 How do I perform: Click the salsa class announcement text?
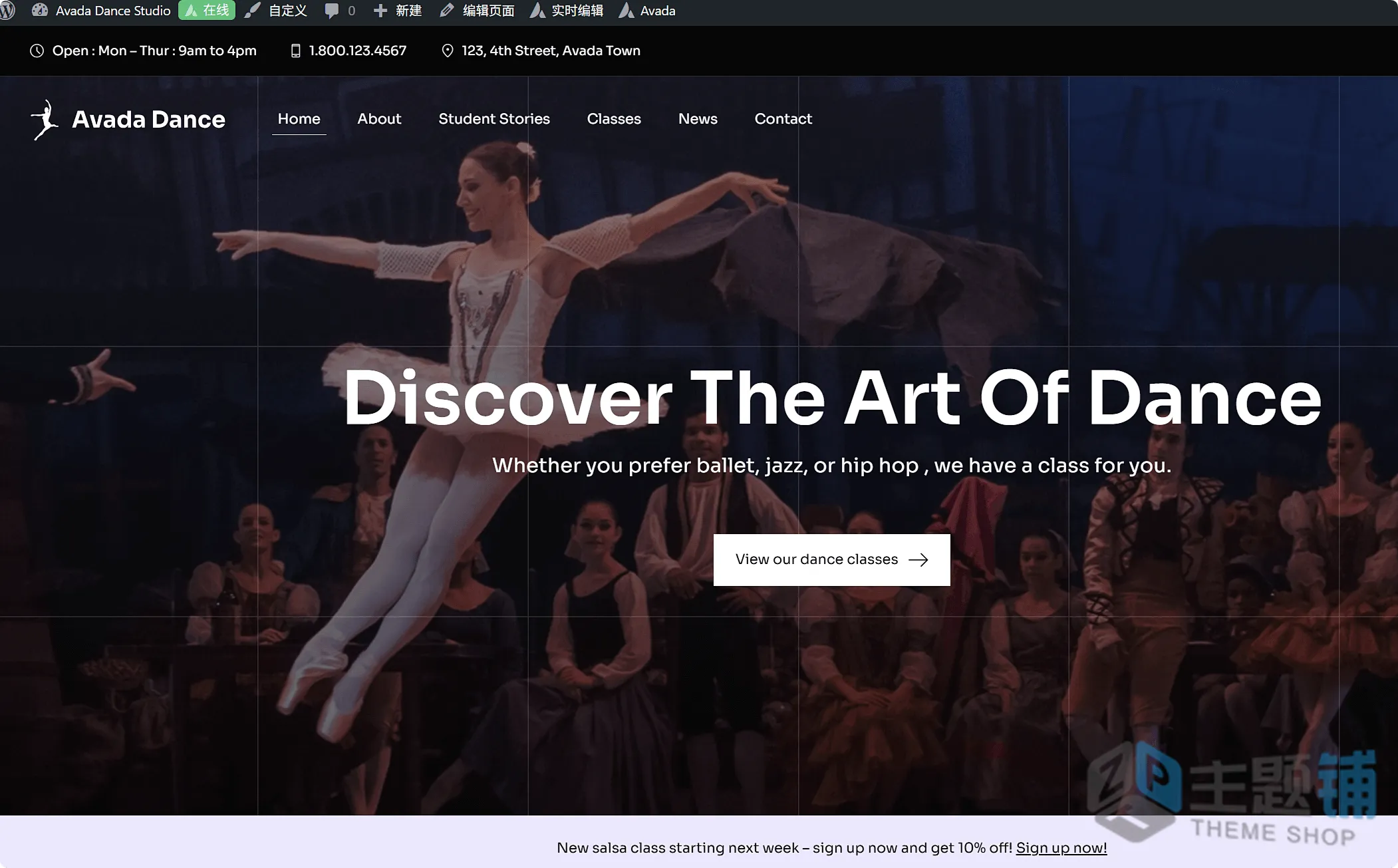point(785,848)
